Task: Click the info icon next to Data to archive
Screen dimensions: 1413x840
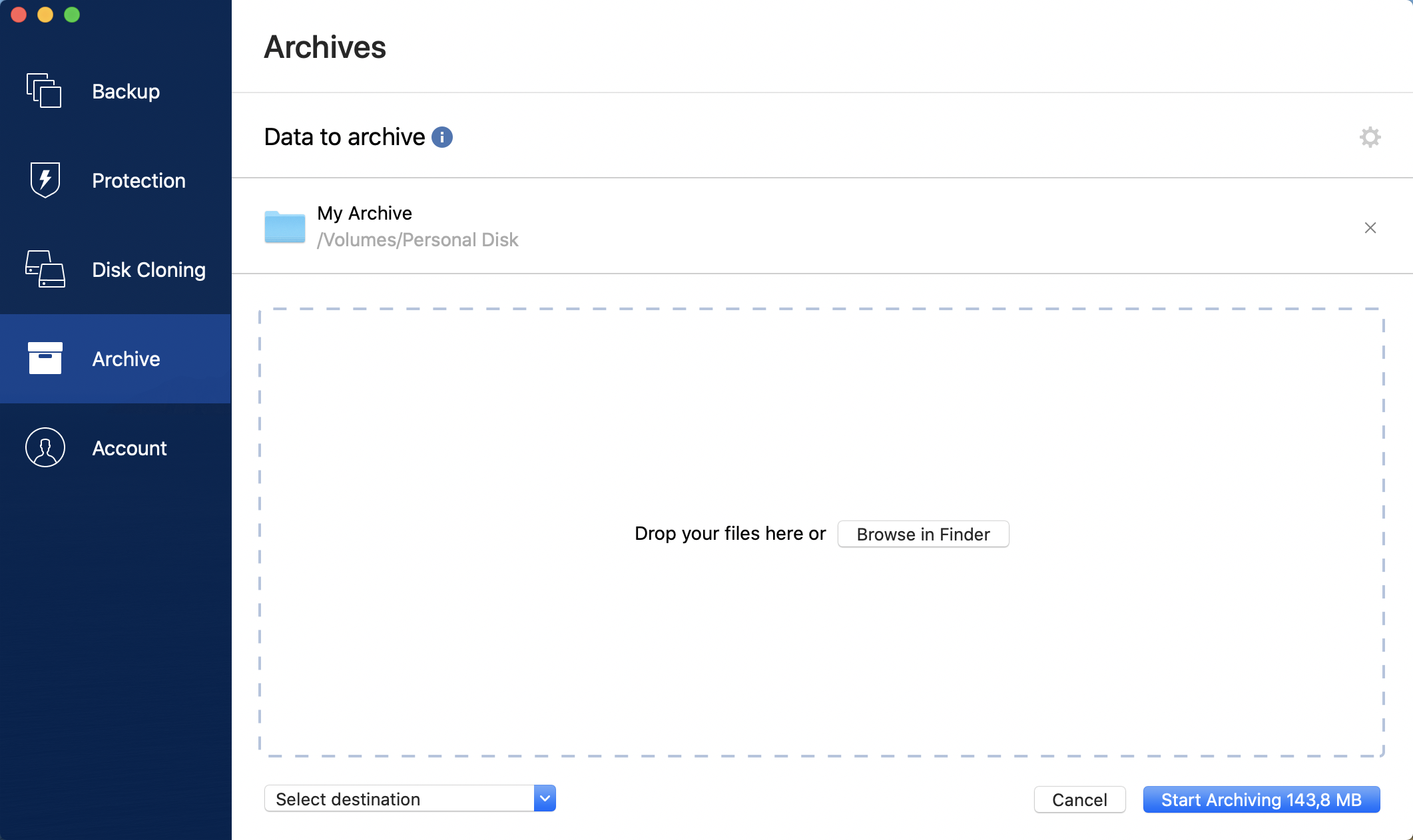Action: click(443, 136)
